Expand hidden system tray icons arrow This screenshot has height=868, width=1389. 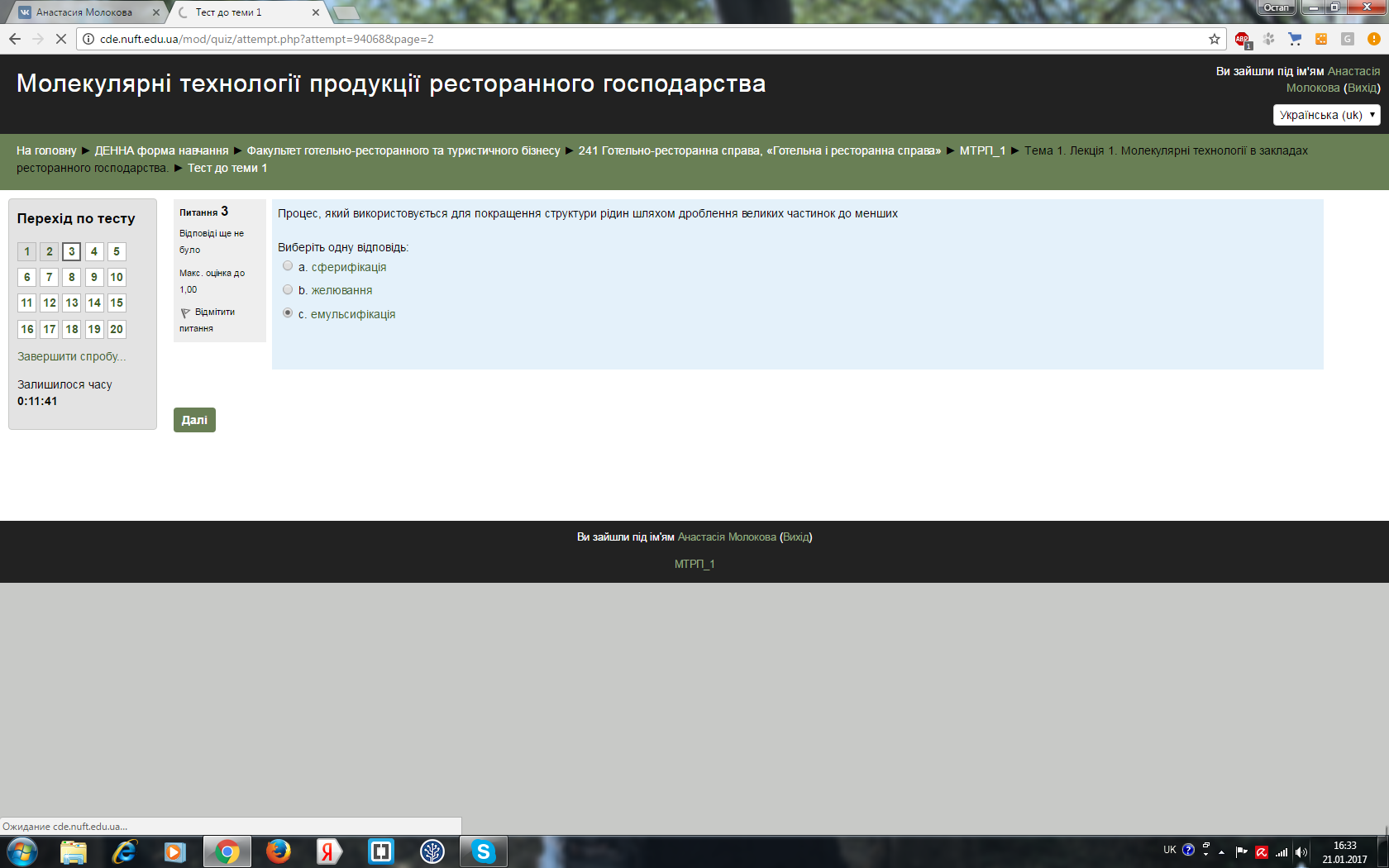1221,851
